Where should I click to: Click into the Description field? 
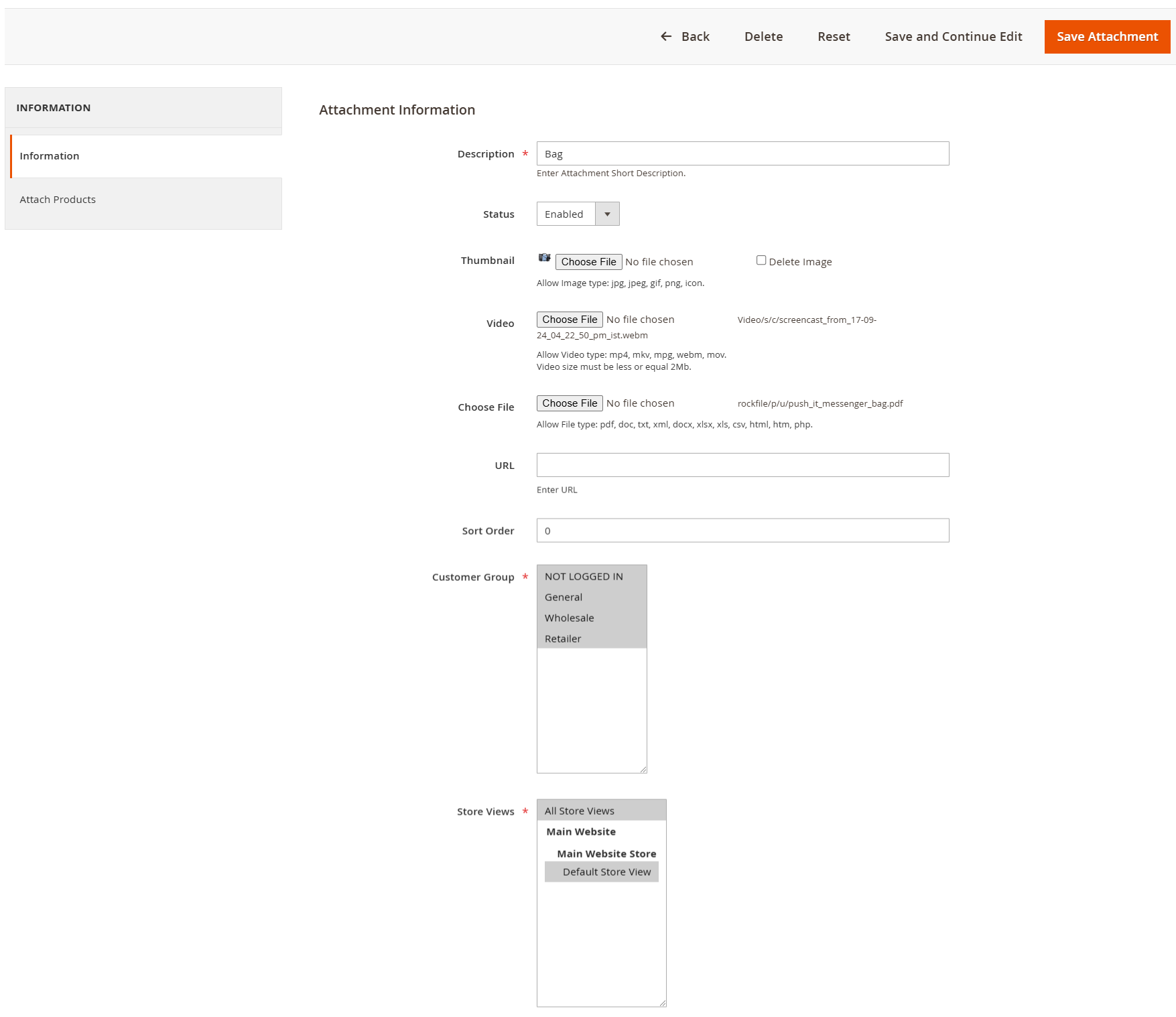(742, 153)
